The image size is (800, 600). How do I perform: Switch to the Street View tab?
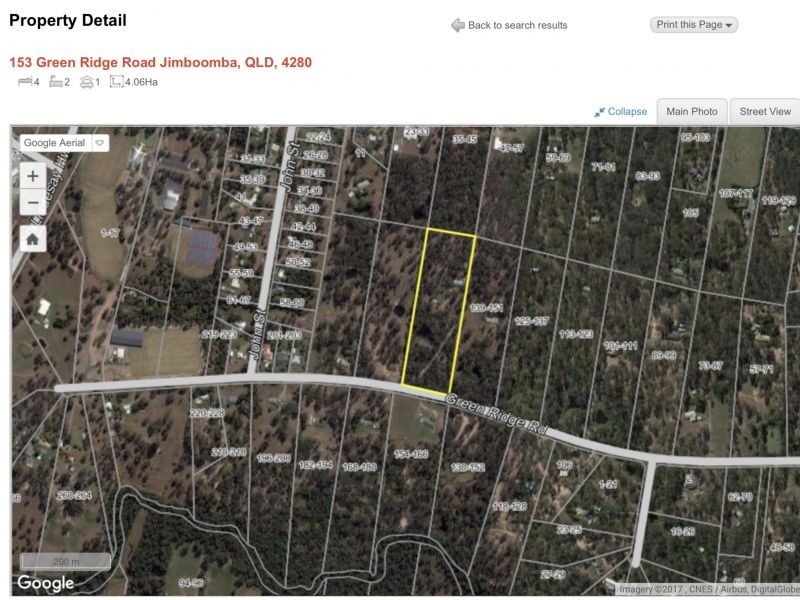pyautogui.click(x=765, y=112)
